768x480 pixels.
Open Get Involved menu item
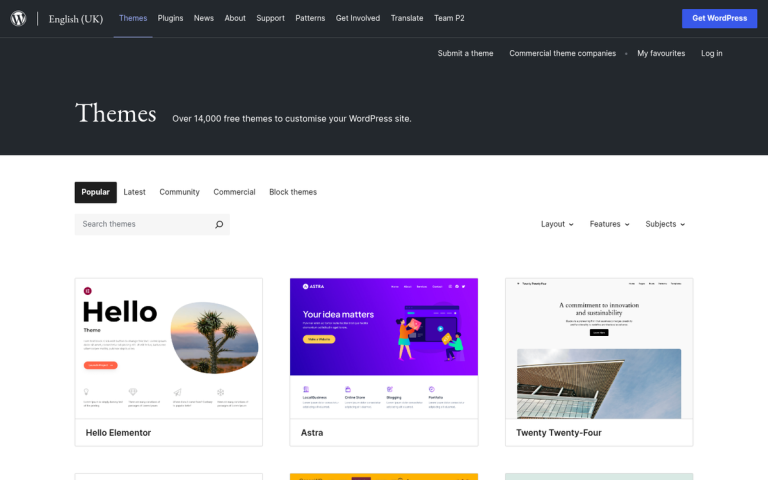[358, 18]
